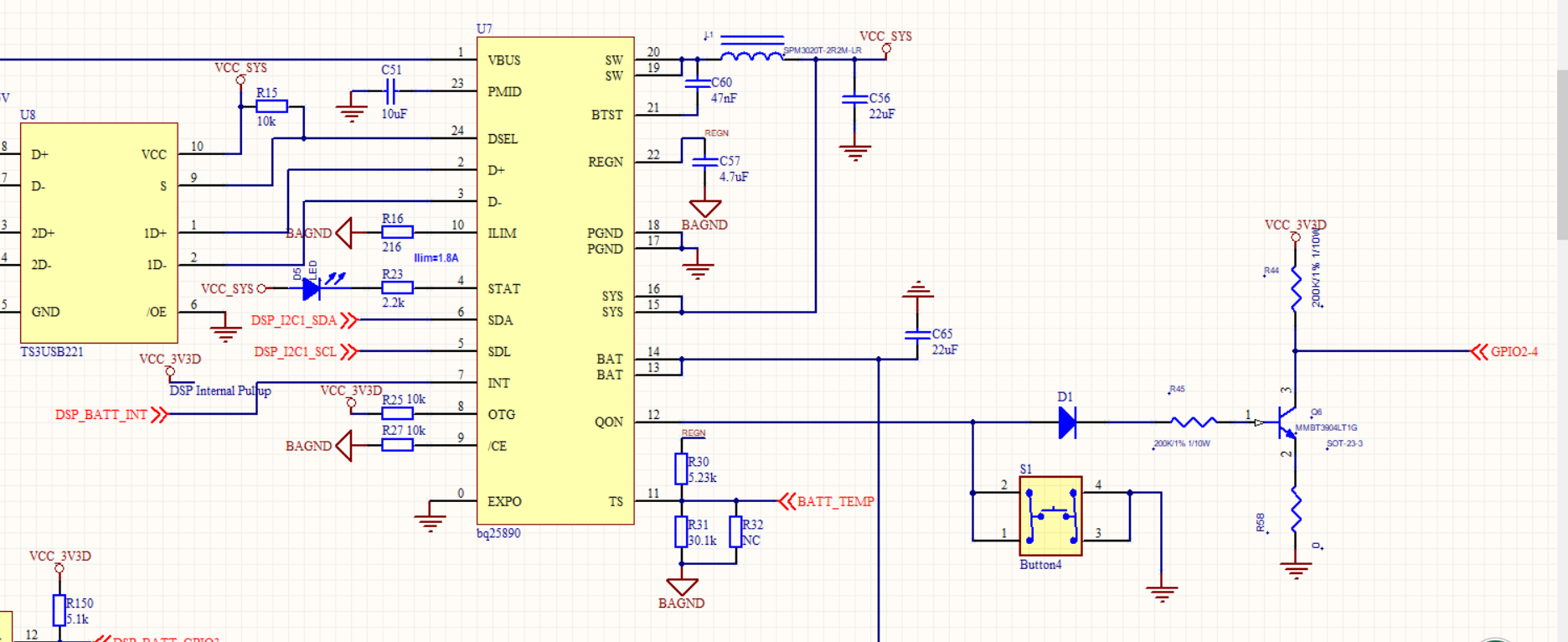Viewport: 1568px width, 642px height.
Task: Click the SOT-23-3 footprint label
Action: point(1345,443)
